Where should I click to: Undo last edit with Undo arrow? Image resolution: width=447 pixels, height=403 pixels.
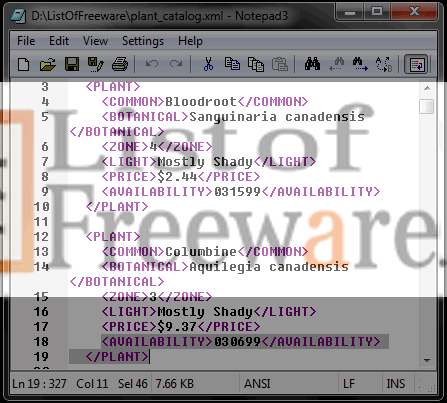tap(152, 64)
